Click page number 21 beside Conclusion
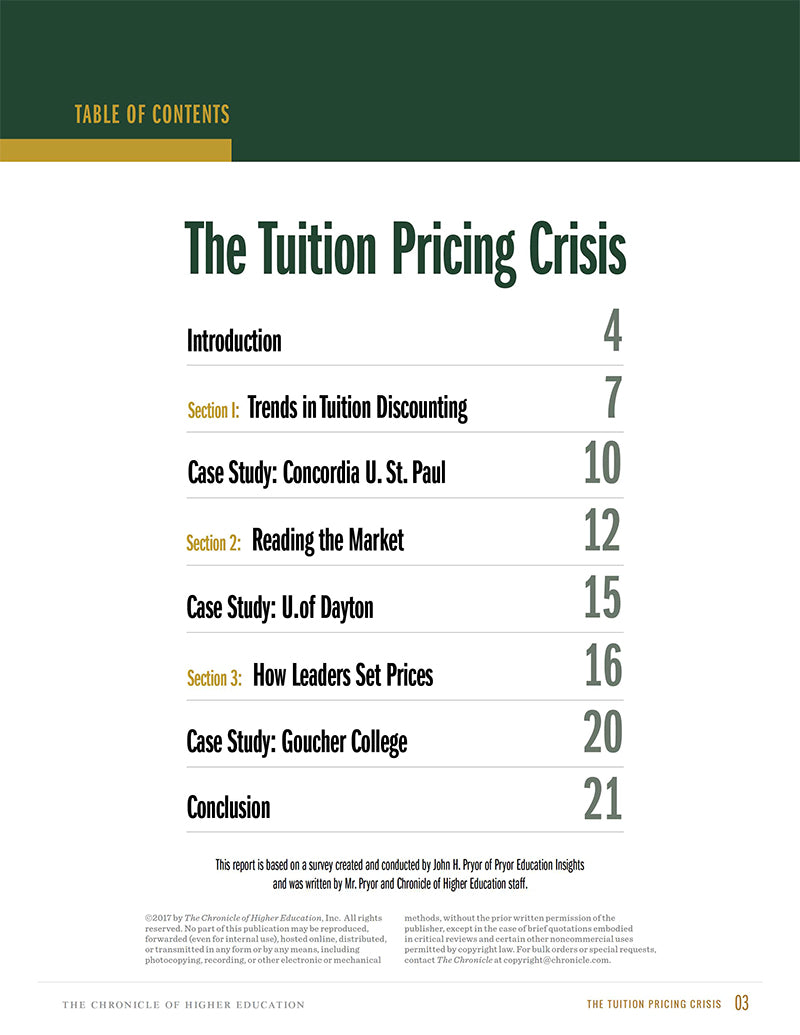The image size is (800, 1035). [602, 798]
